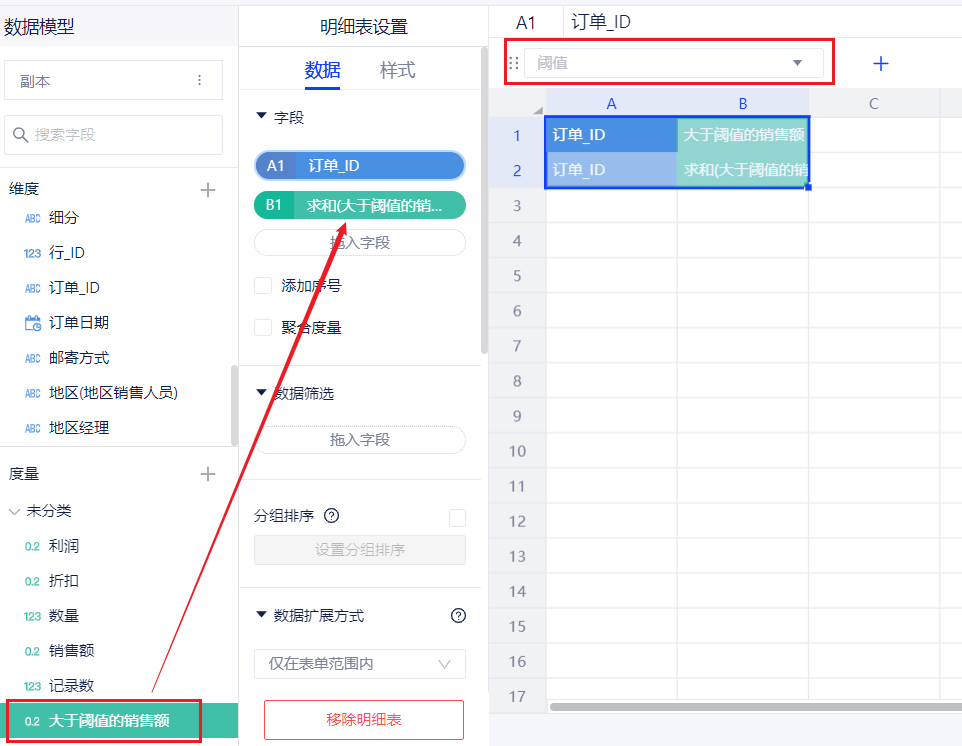Click the A1 订单_ID field pill
Viewport: 962px width, 746px height.
(360, 166)
